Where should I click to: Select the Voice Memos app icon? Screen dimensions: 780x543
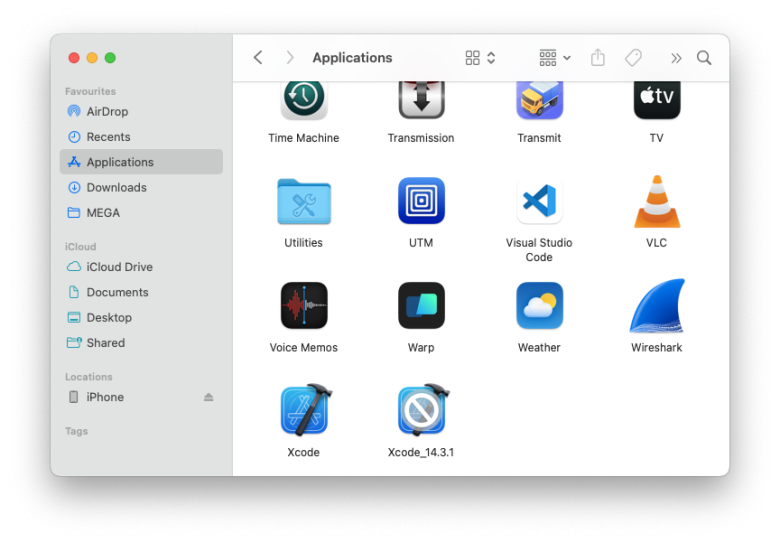304,306
